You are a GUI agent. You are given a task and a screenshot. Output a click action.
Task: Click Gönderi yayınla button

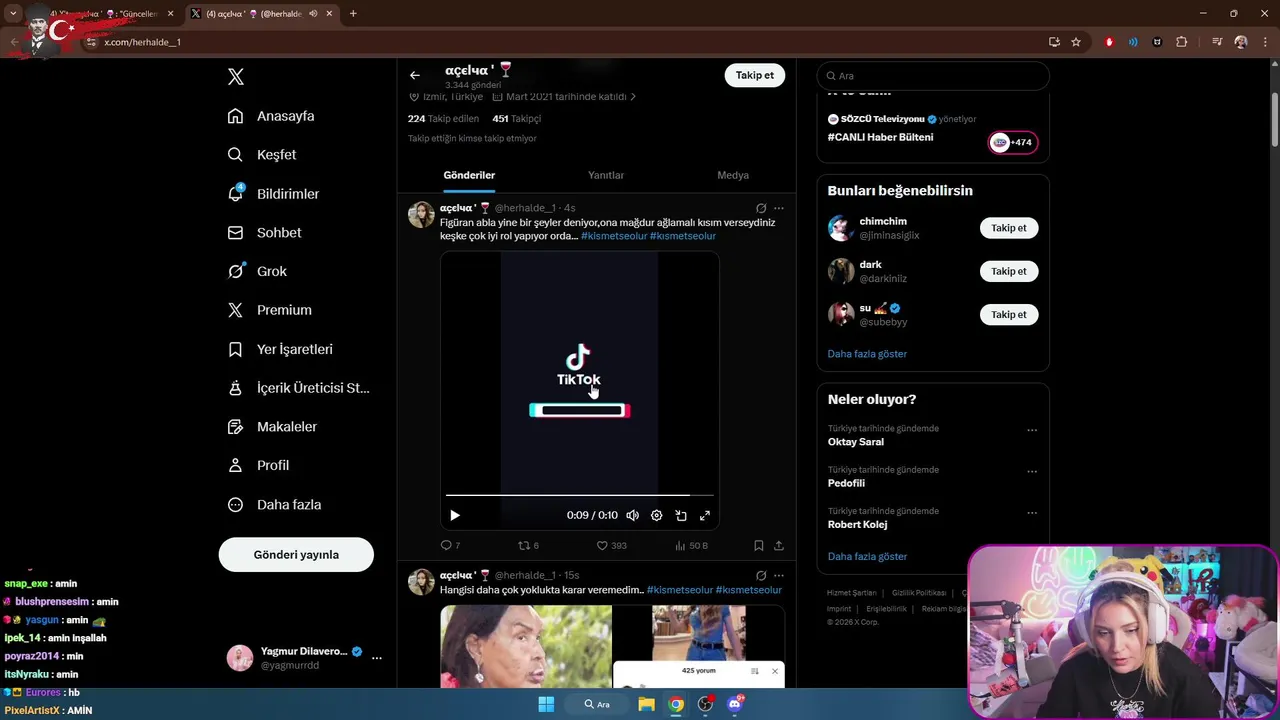(x=296, y=554)
